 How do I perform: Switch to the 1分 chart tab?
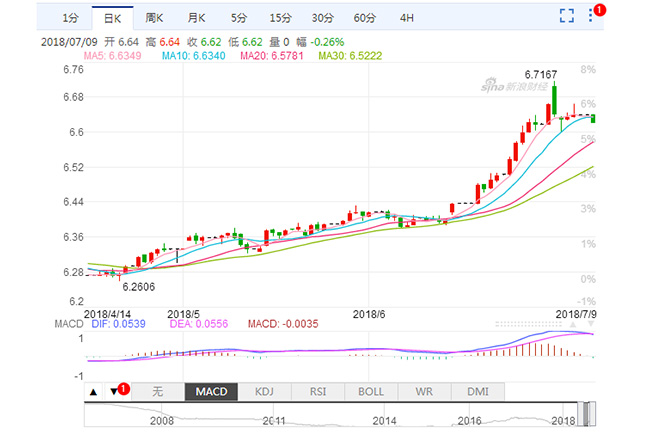click(x=70, y=18)
